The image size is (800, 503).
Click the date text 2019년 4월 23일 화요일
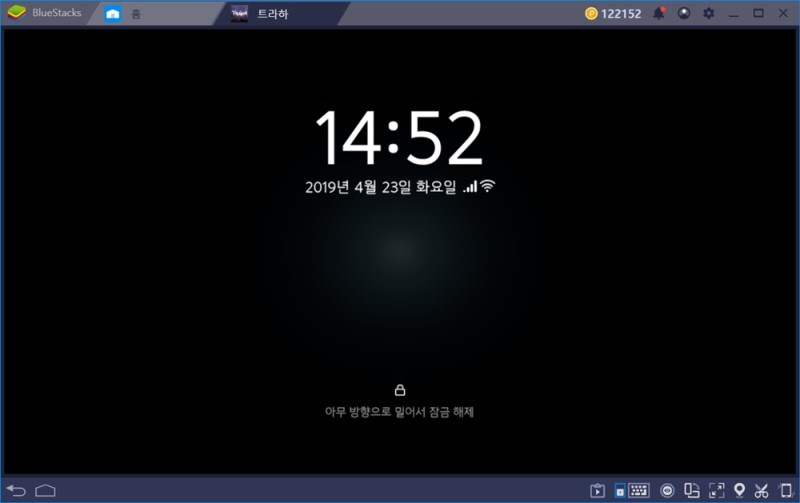[380, 187]
